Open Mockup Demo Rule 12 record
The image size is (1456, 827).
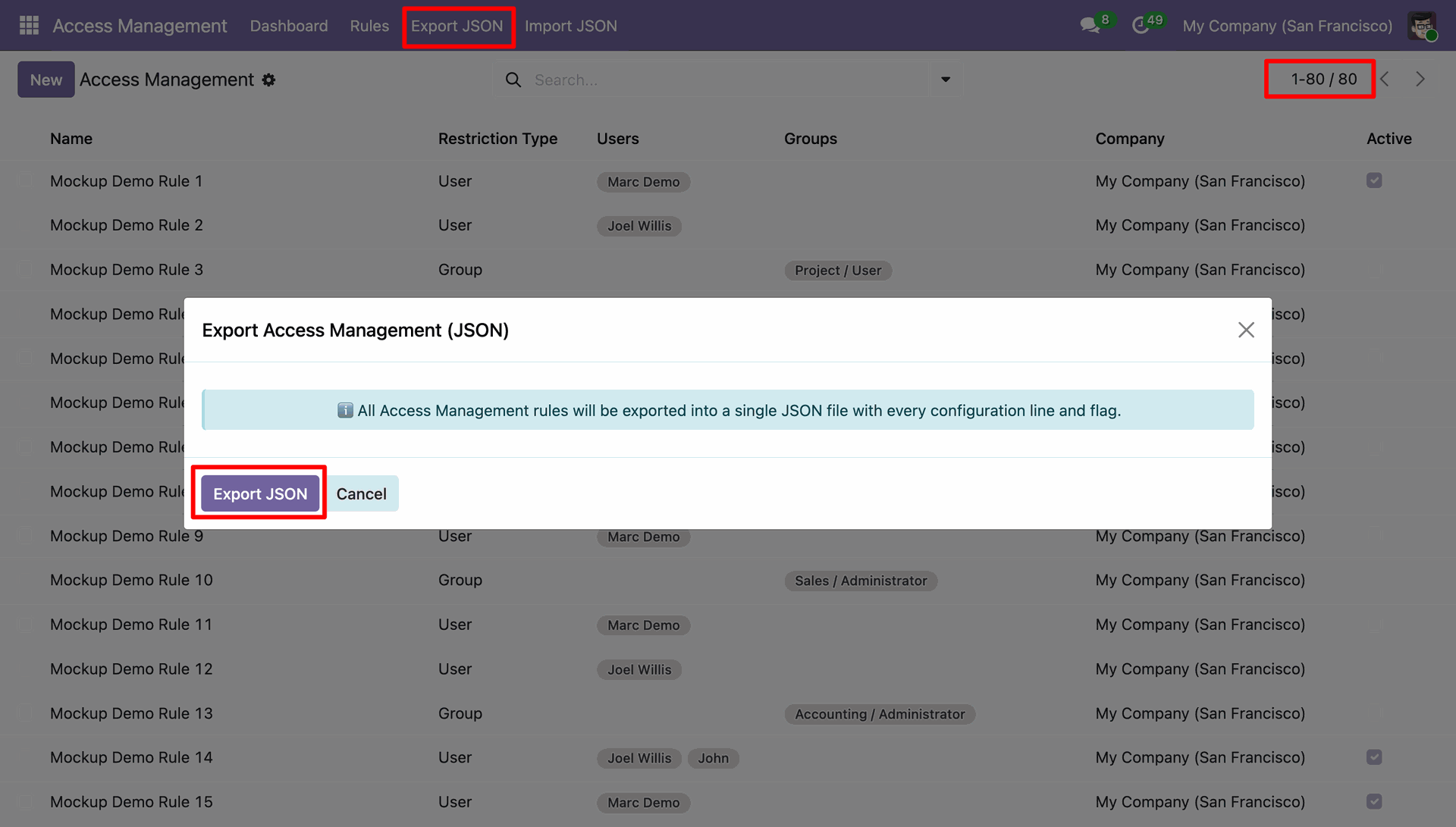click(x=131, y=669)
